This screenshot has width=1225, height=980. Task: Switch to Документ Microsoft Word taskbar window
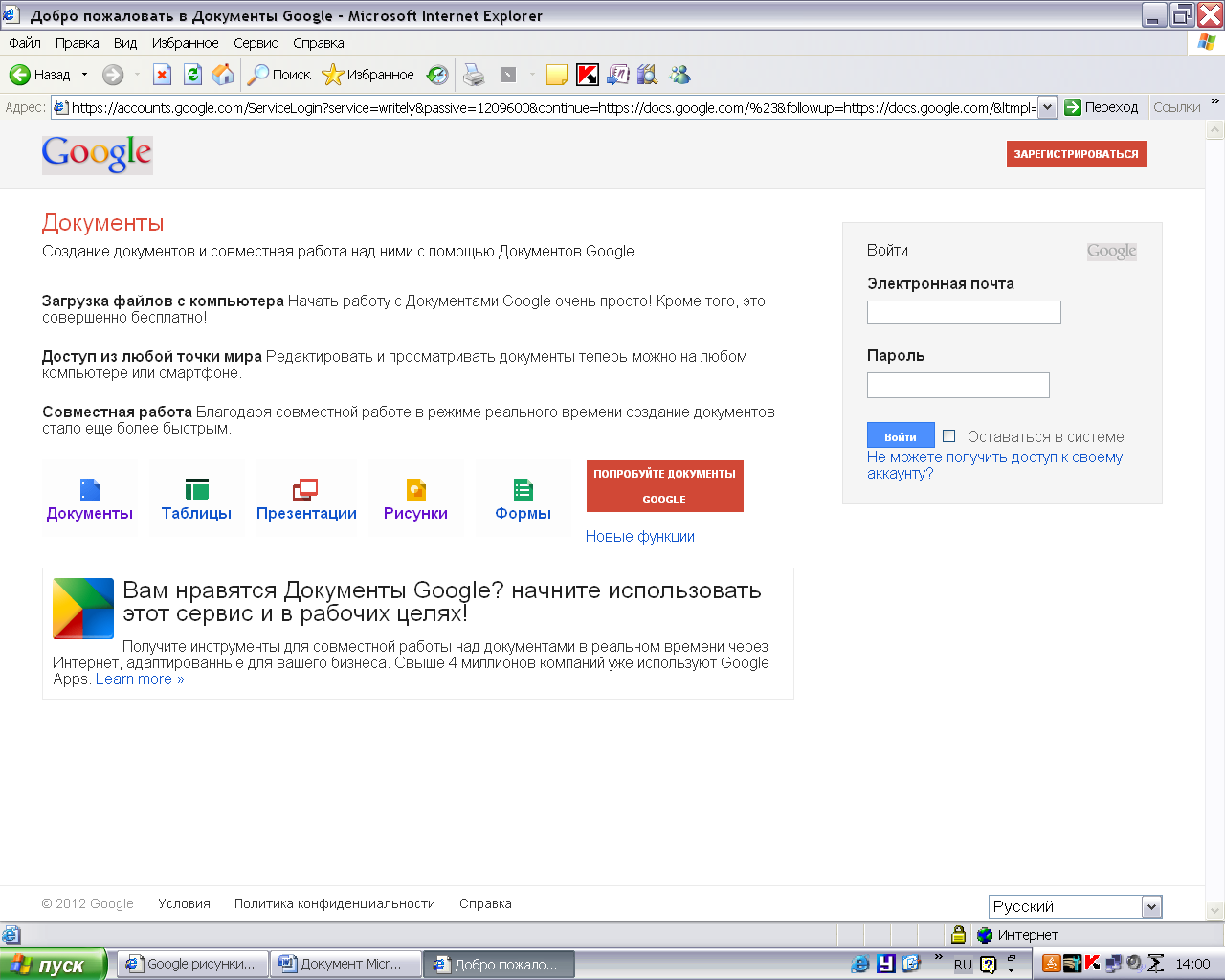(x=345, y=964)
